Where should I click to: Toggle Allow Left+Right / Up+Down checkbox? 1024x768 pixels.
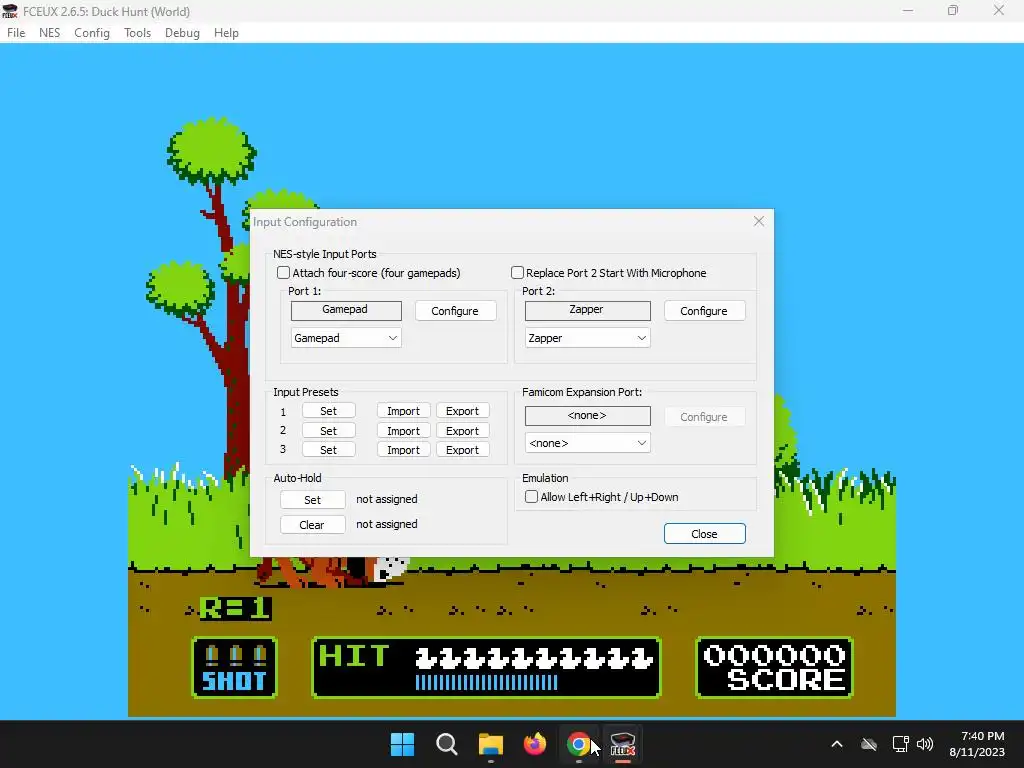click(532, 497)
